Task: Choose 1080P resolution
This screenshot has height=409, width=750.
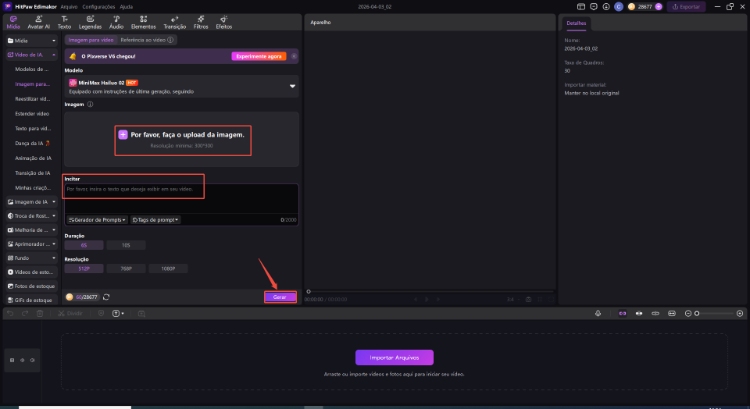Action: [166, 268]
